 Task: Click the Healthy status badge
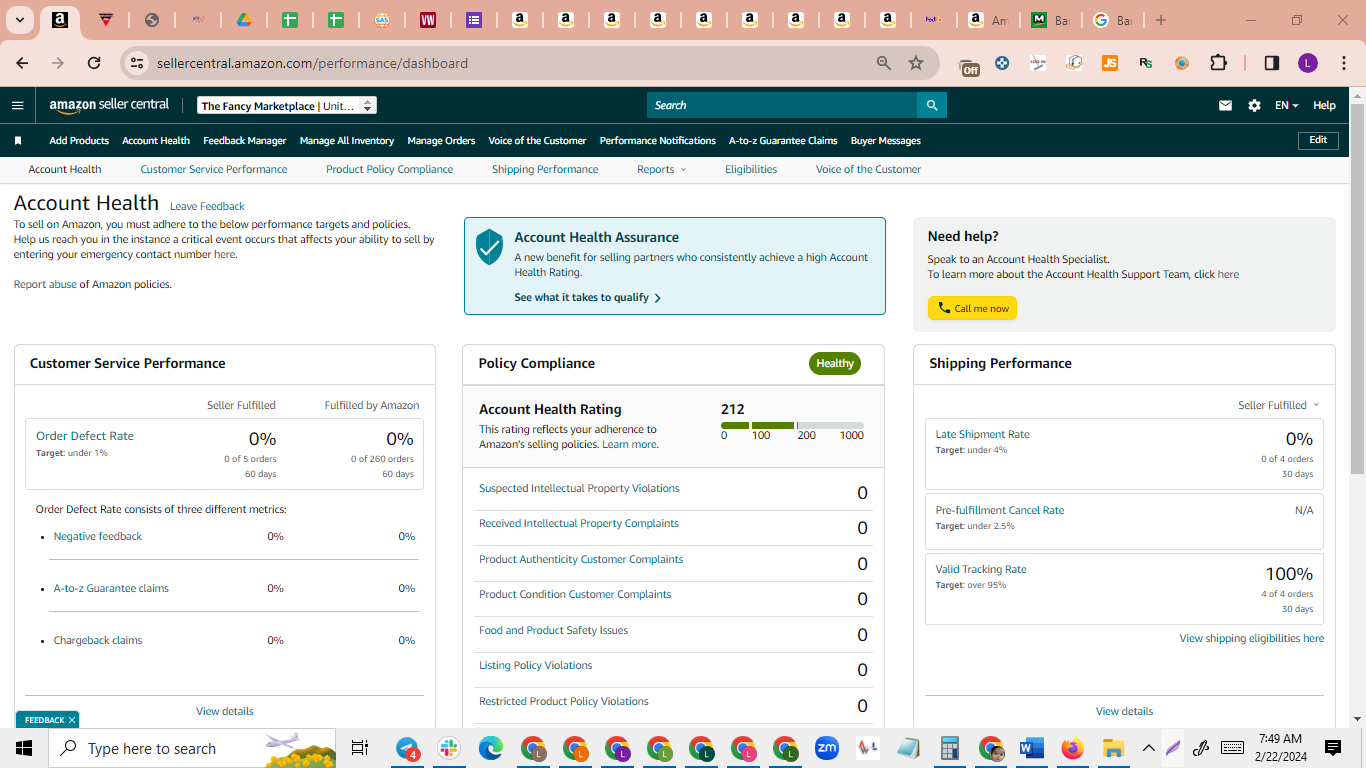click(835, 363)
